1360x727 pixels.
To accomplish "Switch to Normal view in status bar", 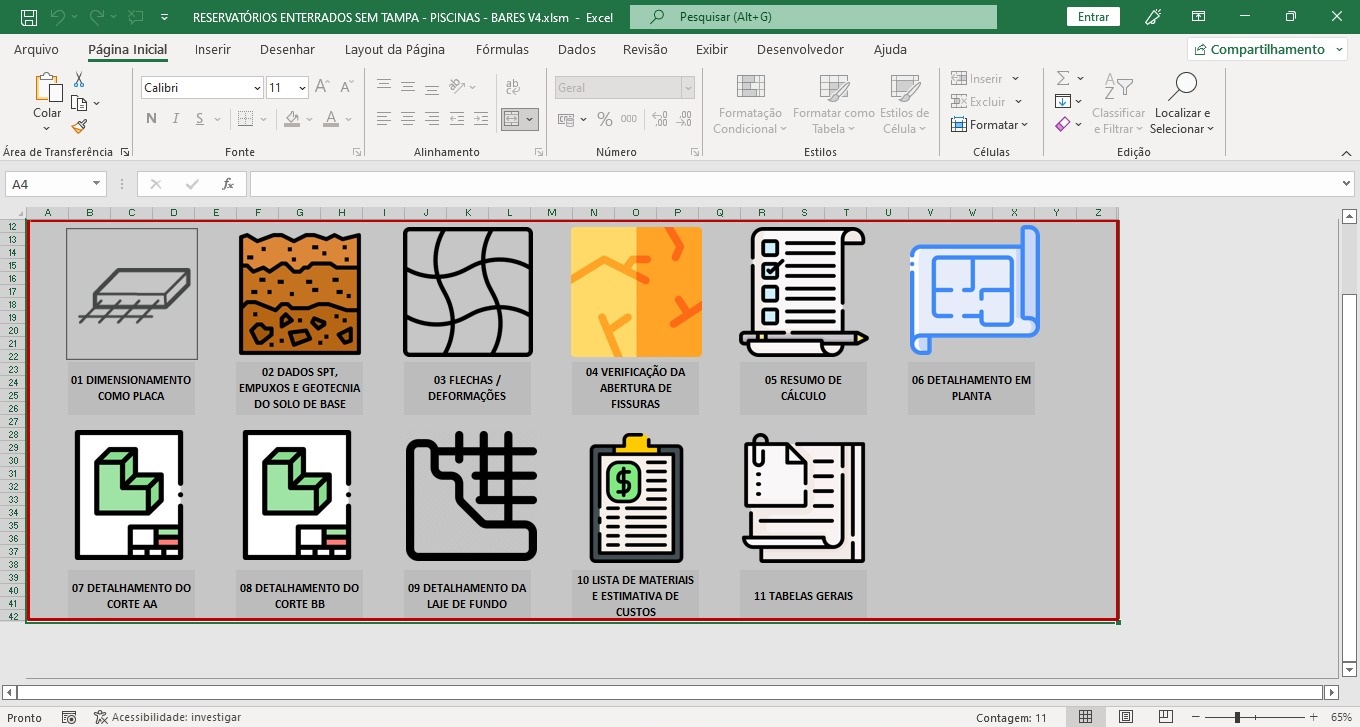I will pos(1085,717).
